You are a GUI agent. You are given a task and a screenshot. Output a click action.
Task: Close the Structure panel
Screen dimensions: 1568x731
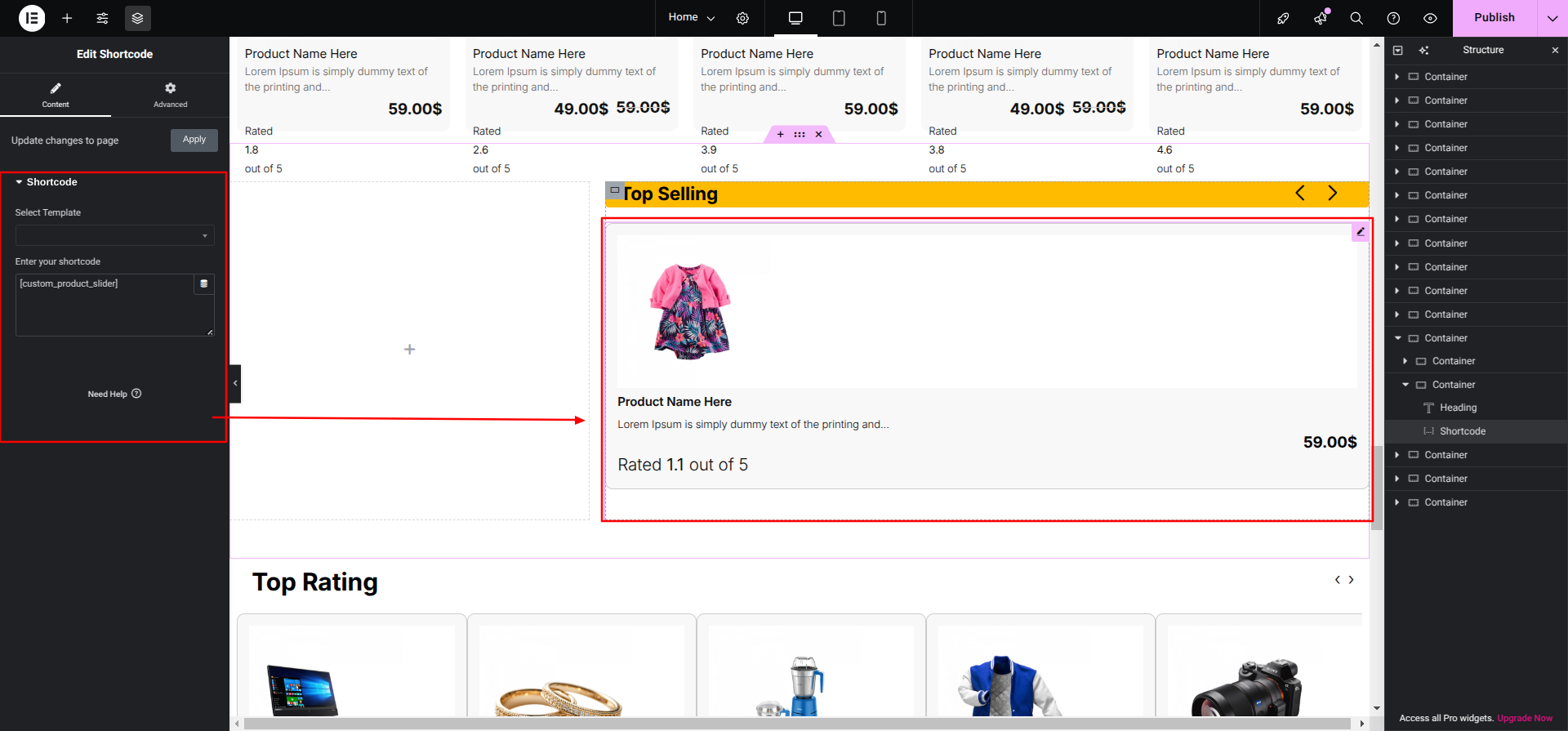1555,51
